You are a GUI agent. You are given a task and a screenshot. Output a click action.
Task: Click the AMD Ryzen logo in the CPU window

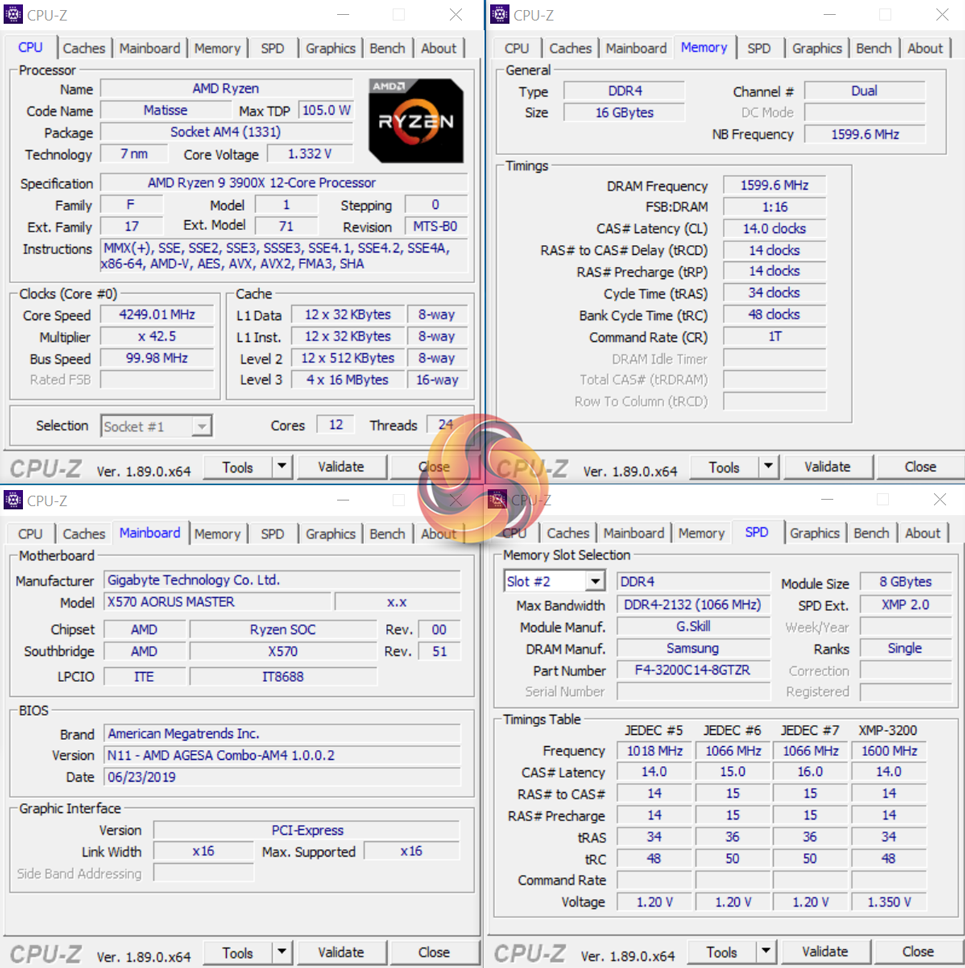(x=416, y=120)
